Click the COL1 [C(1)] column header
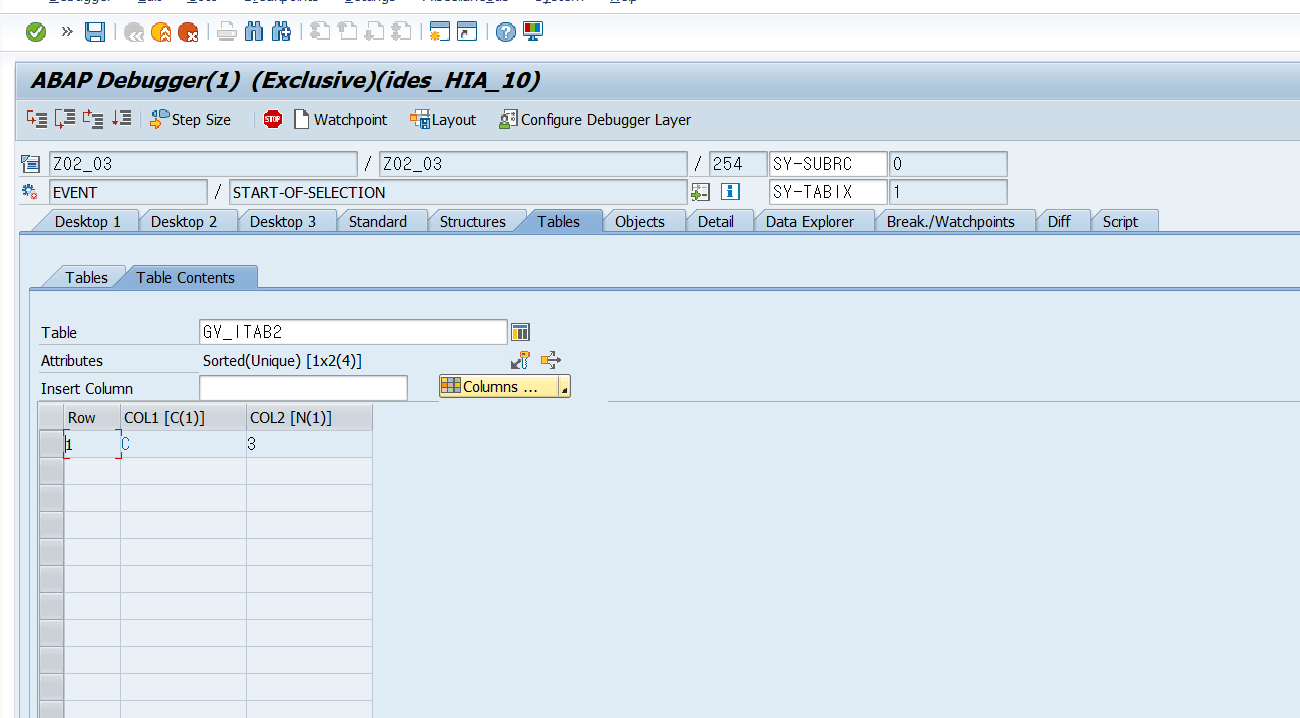This screenshot has width=1300, height=718. [x=183, y=418]
